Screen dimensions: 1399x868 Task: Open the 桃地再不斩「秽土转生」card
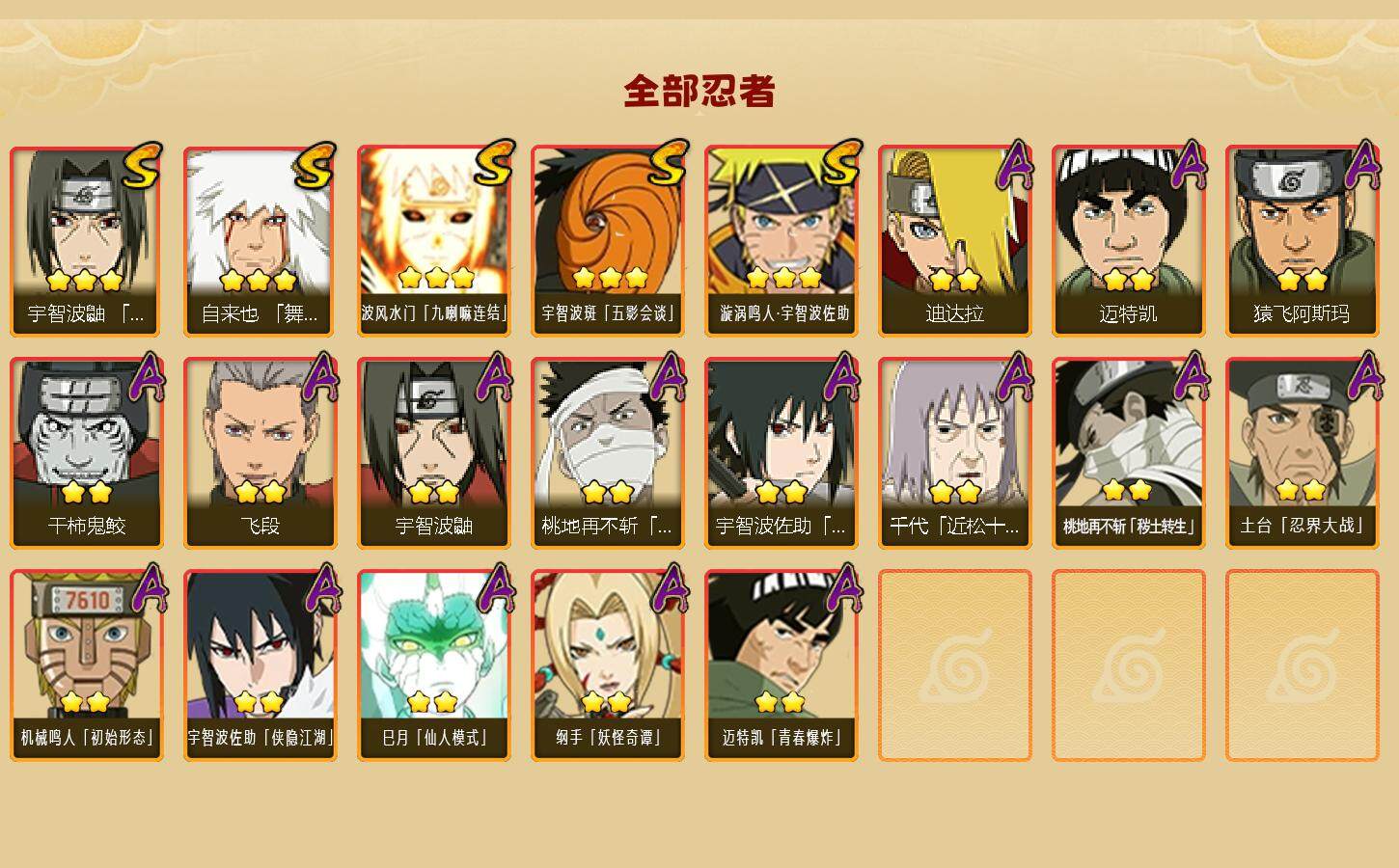1128,453
